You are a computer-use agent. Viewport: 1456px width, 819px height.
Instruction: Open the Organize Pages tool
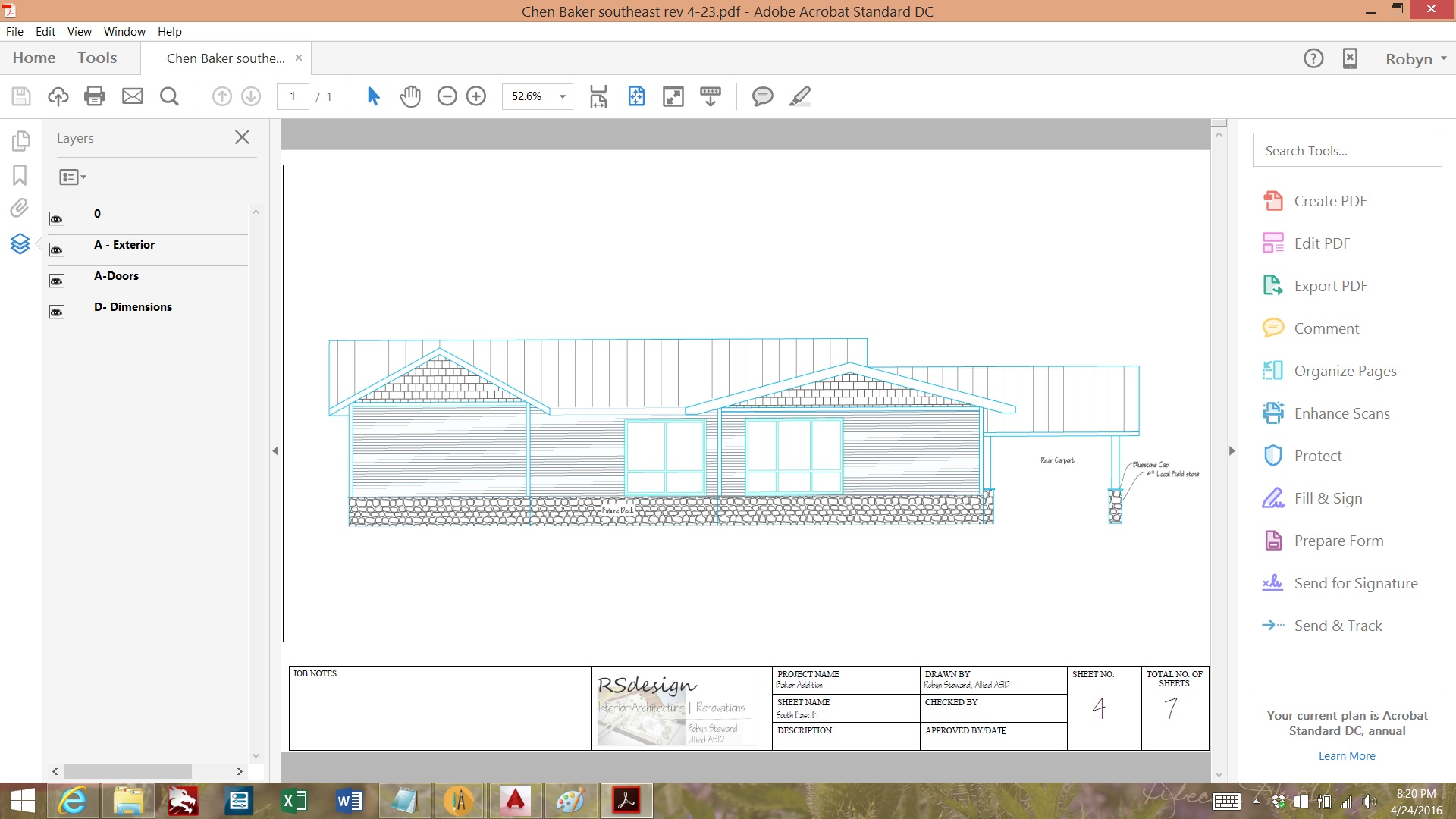pyautogui.click(x=1345, y=370)
